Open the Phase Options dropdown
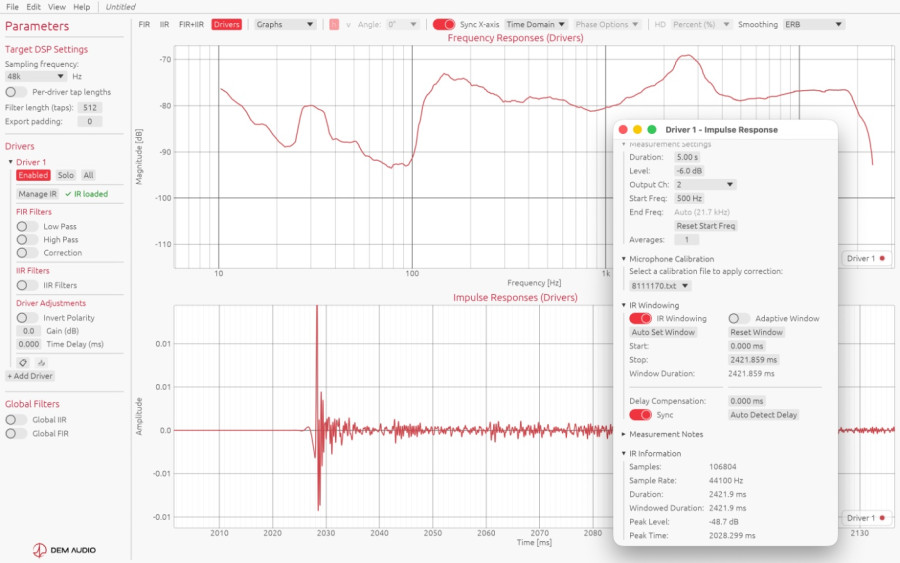Screen dimensions: 900x563 607,24
